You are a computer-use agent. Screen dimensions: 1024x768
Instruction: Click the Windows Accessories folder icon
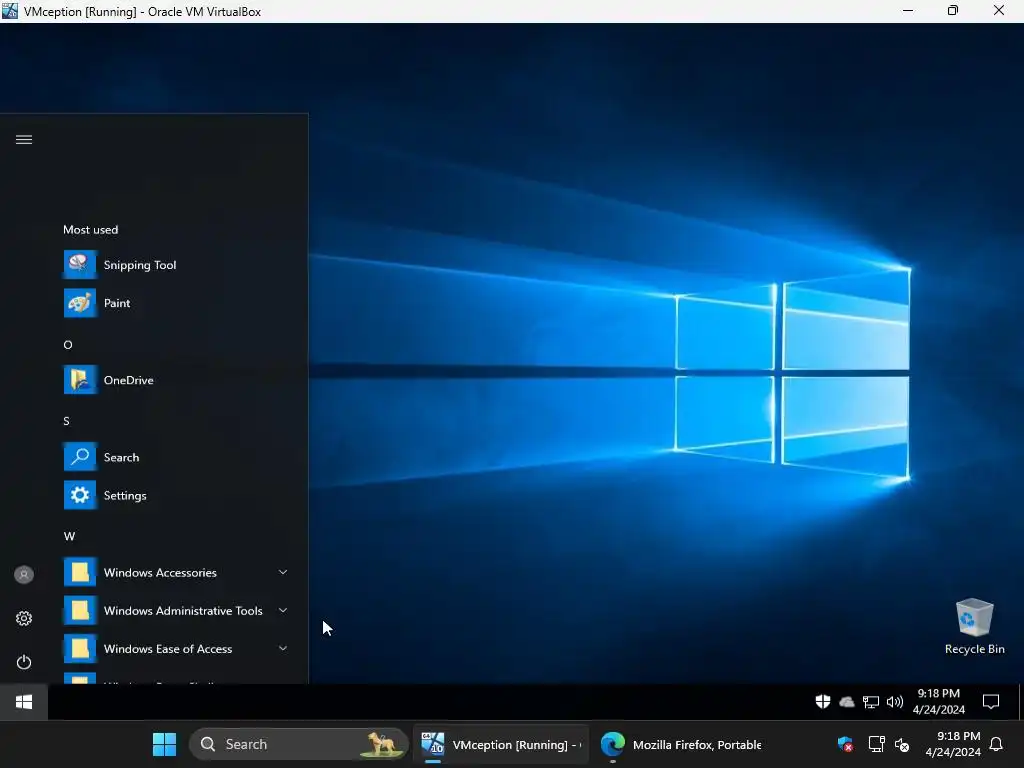click(80, 572)
